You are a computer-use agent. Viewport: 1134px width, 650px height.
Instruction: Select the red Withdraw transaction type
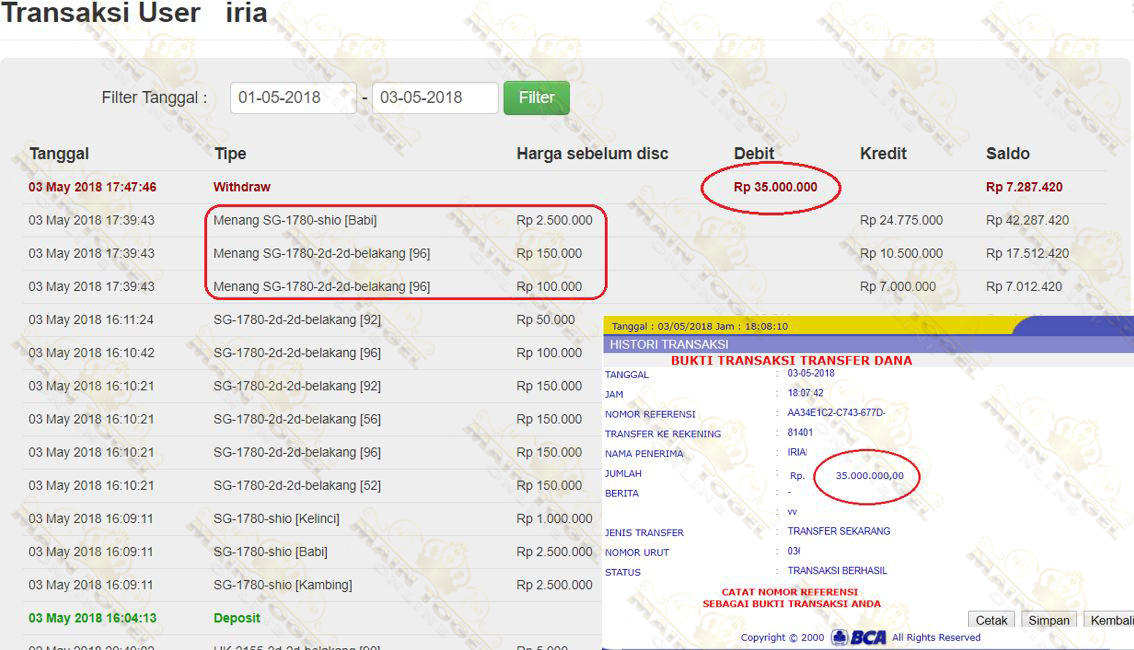(x=242, y=187)
